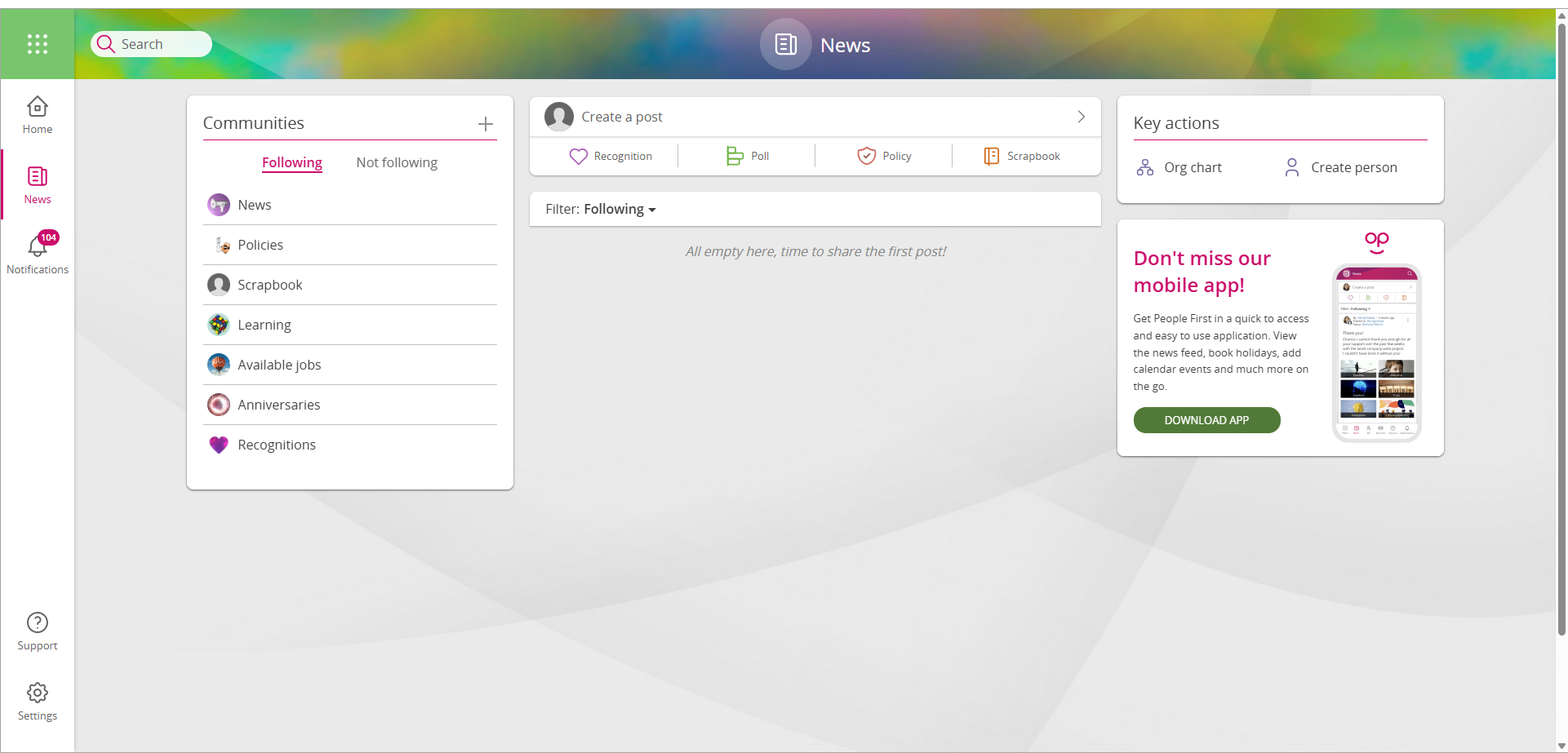The height and width of the screenshot is (753, 1568).
Task: Open the Available jobs community
Action: (279, 365)
